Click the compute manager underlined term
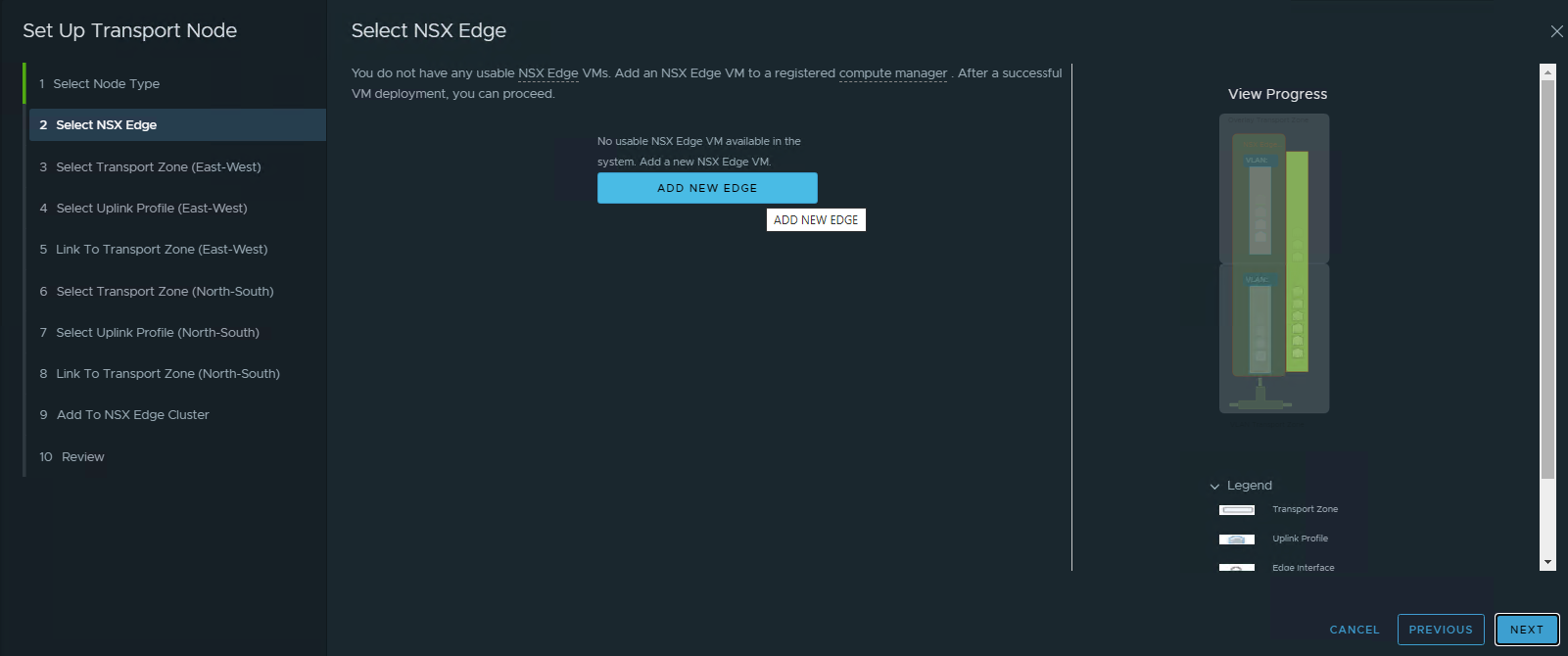 pos(893,73)
